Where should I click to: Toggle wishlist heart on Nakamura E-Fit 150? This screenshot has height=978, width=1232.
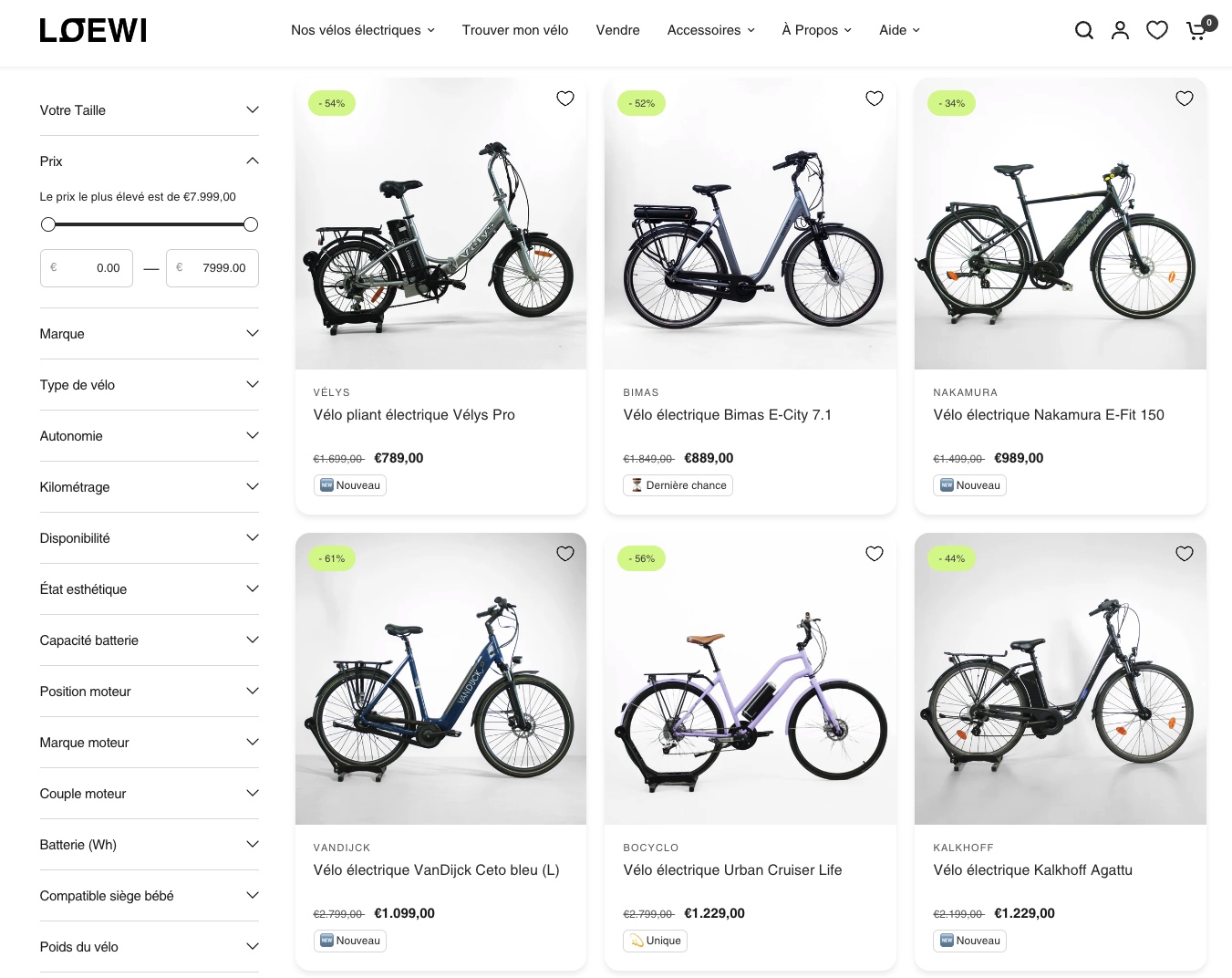point(1185,99)
